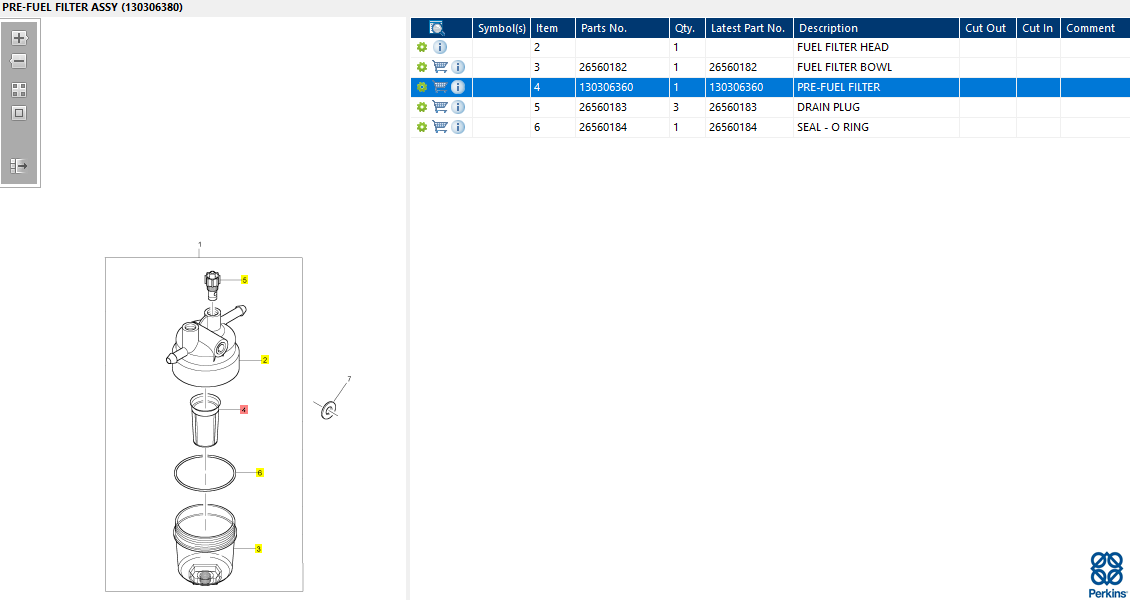Click latest part number 26560184
The height and width of the screenshot is (600, 1130).
point(734,127)
